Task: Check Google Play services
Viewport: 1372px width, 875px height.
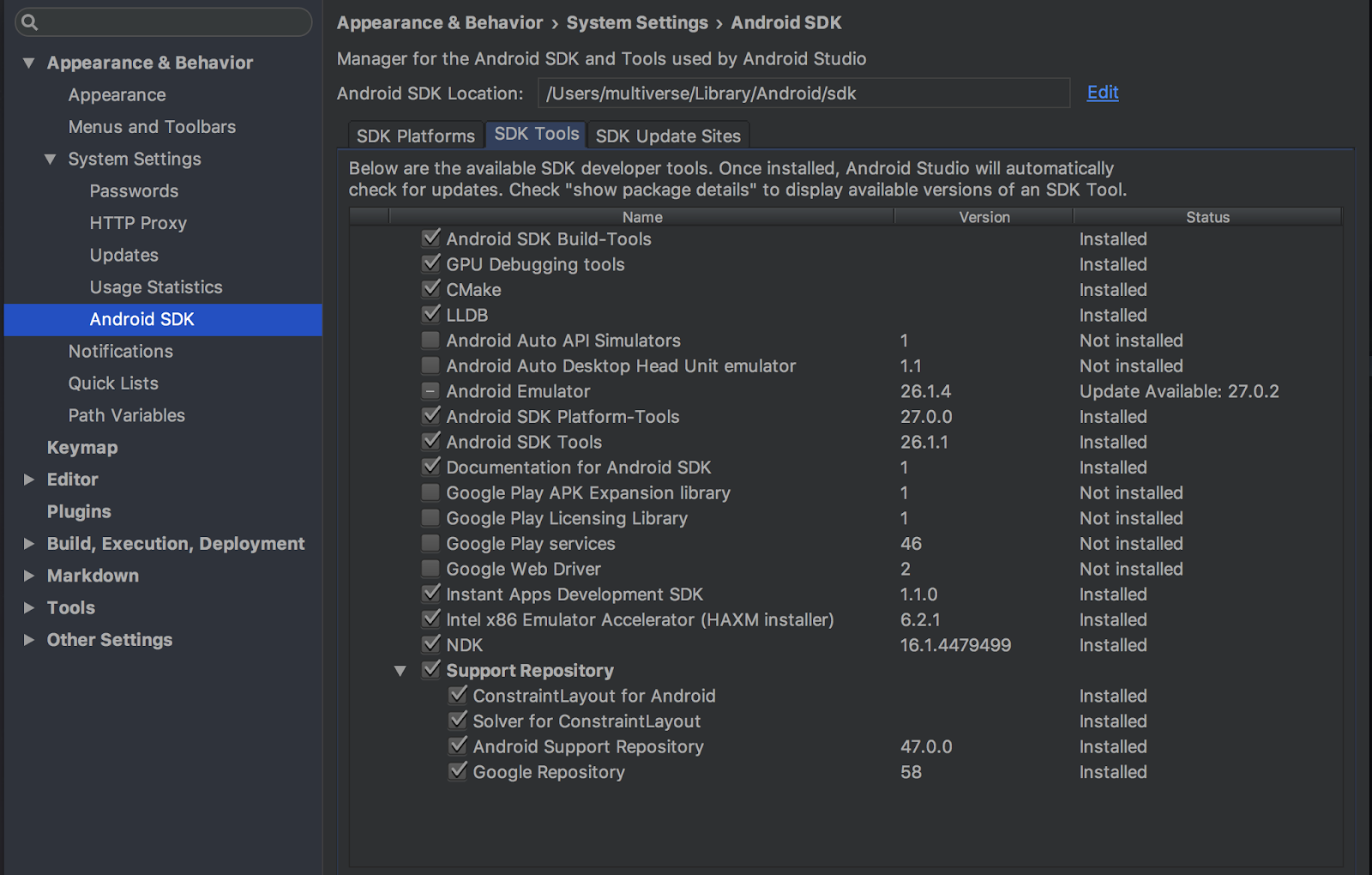Action: (x=430, y=543)
